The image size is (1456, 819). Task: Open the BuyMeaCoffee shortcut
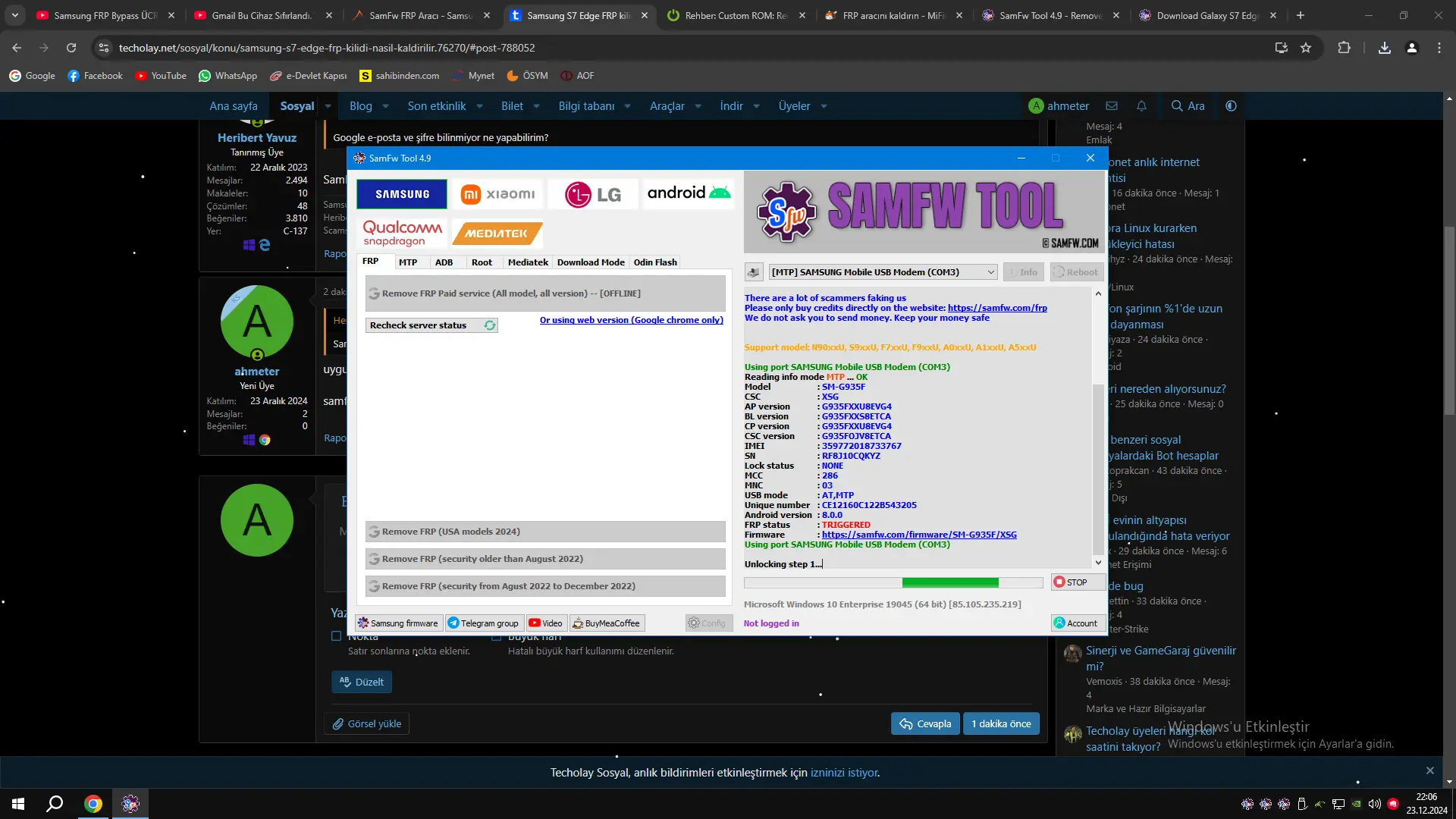(x=607, y=623)
